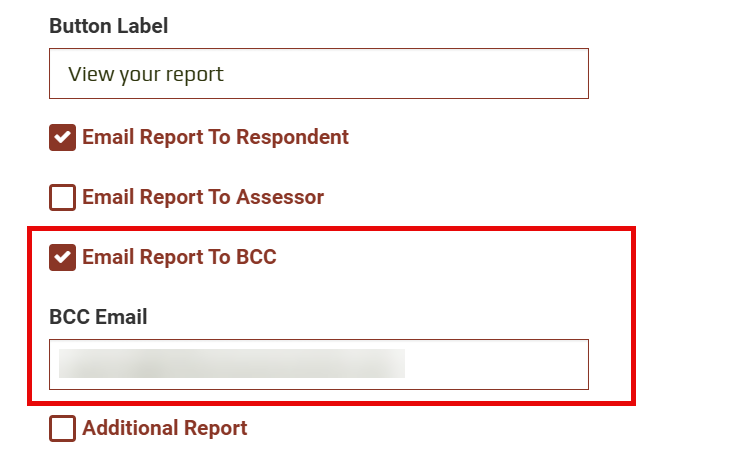Click the white checkmark beside Respondent option
735x466 pixels.
[62, 137]
